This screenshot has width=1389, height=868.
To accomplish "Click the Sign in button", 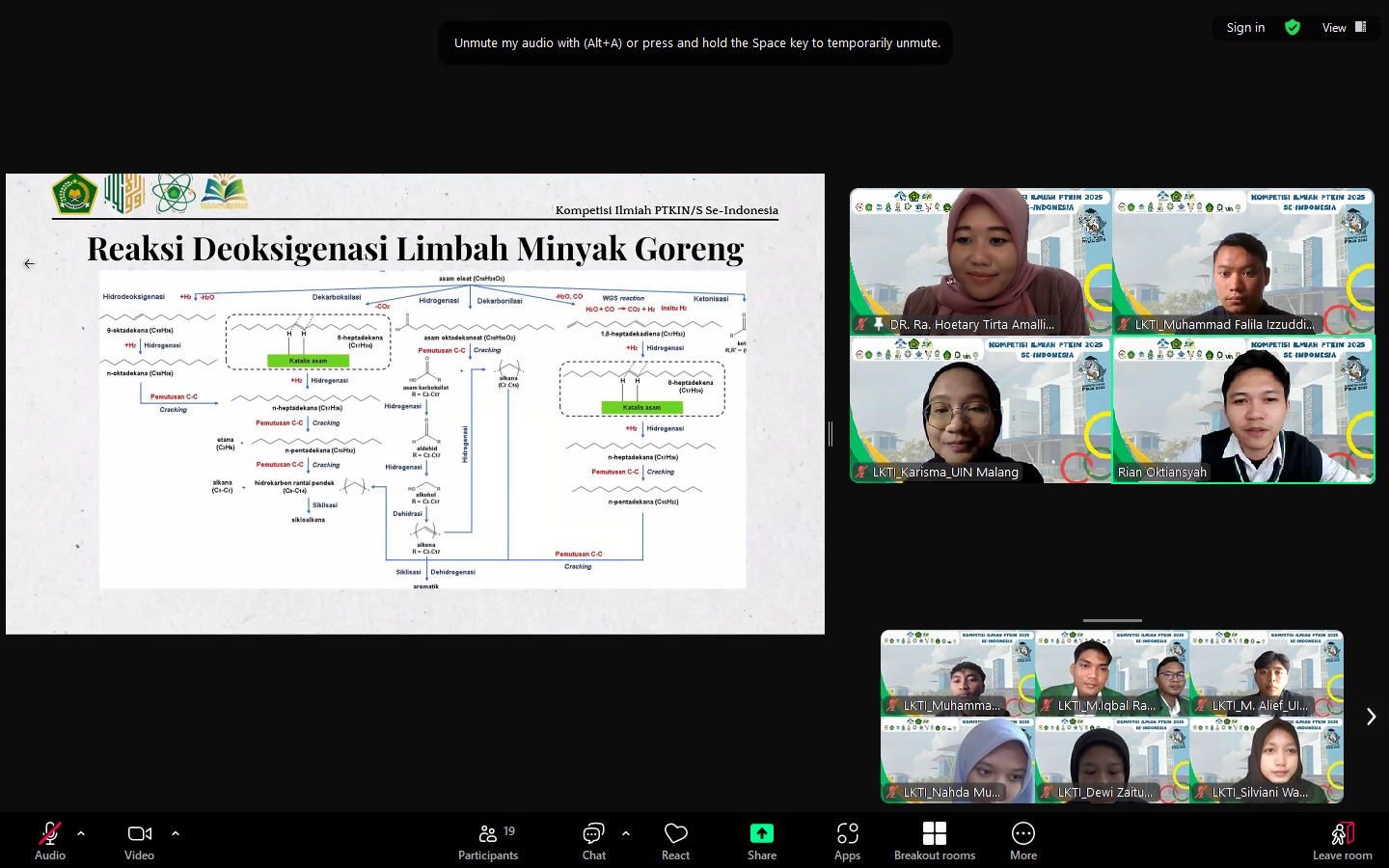I will (x=1245, y=28).
